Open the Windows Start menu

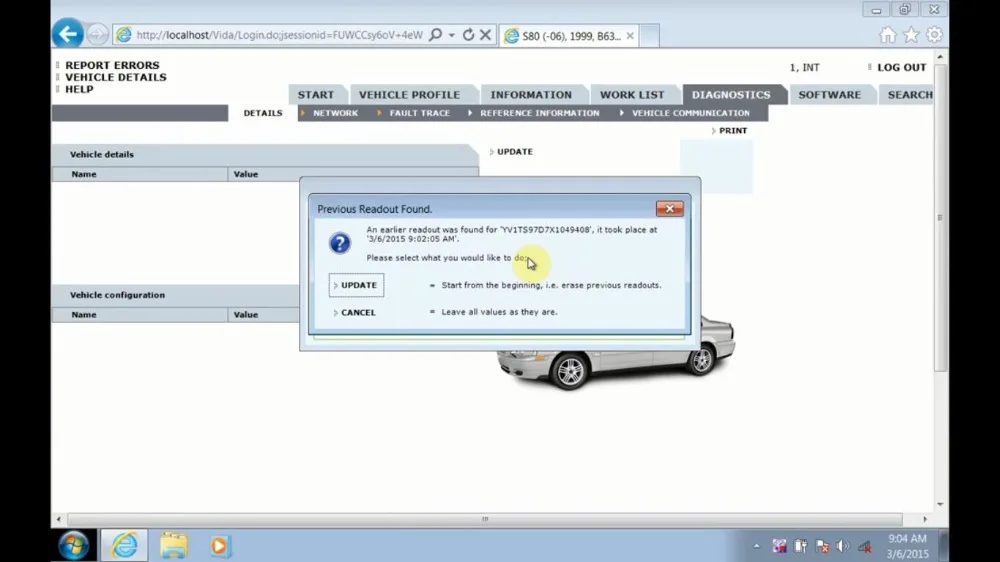74,546
